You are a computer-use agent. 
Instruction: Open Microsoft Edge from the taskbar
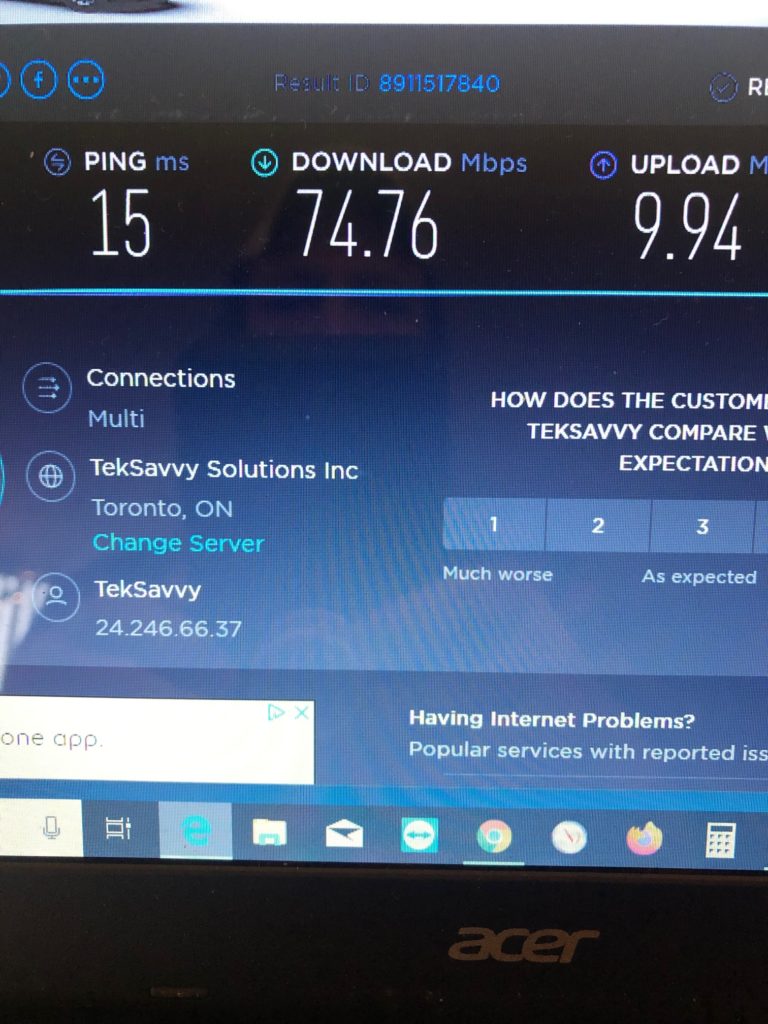point(195,830)
